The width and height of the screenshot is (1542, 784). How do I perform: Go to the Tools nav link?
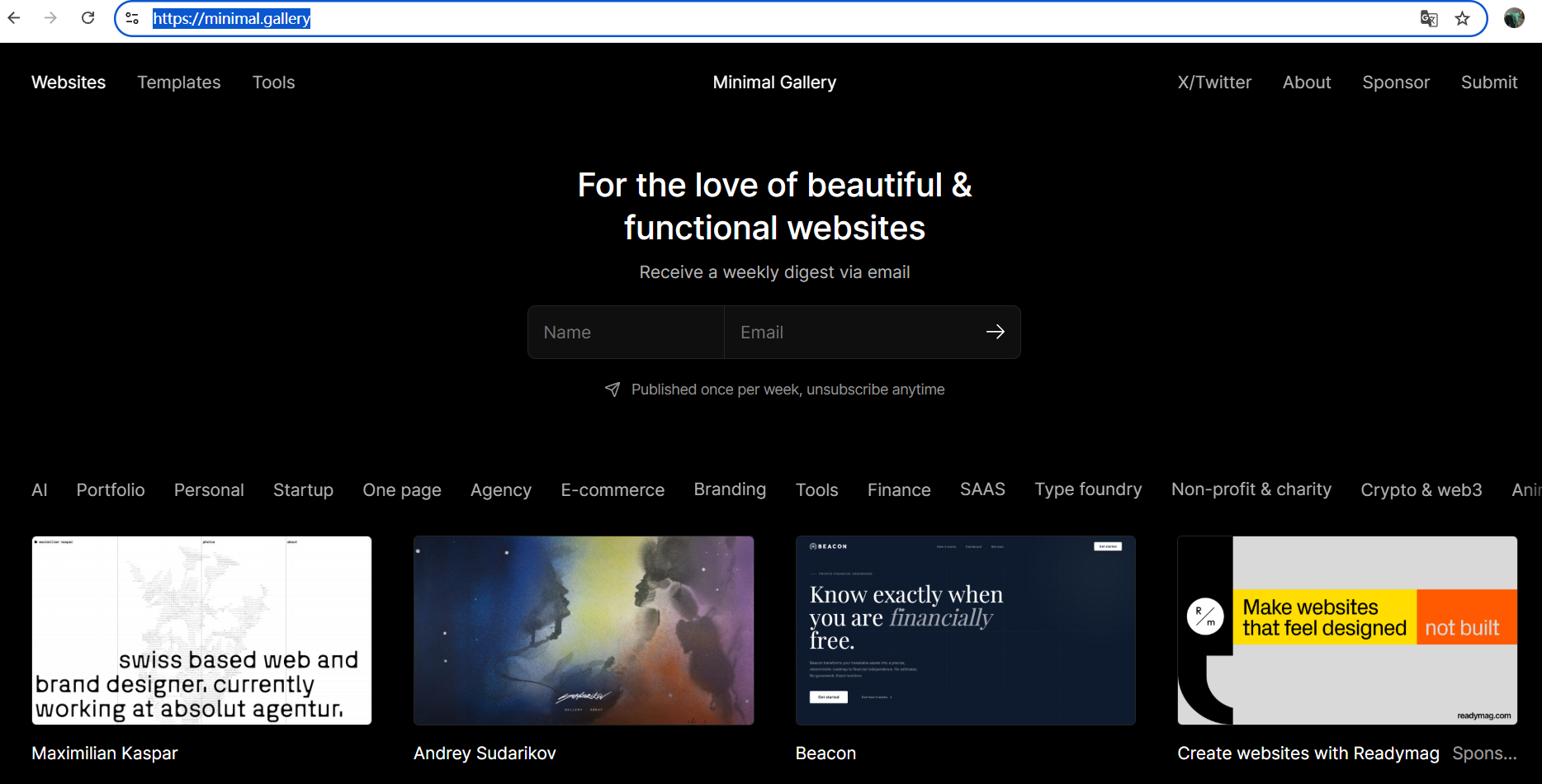[x=274, y=83]
